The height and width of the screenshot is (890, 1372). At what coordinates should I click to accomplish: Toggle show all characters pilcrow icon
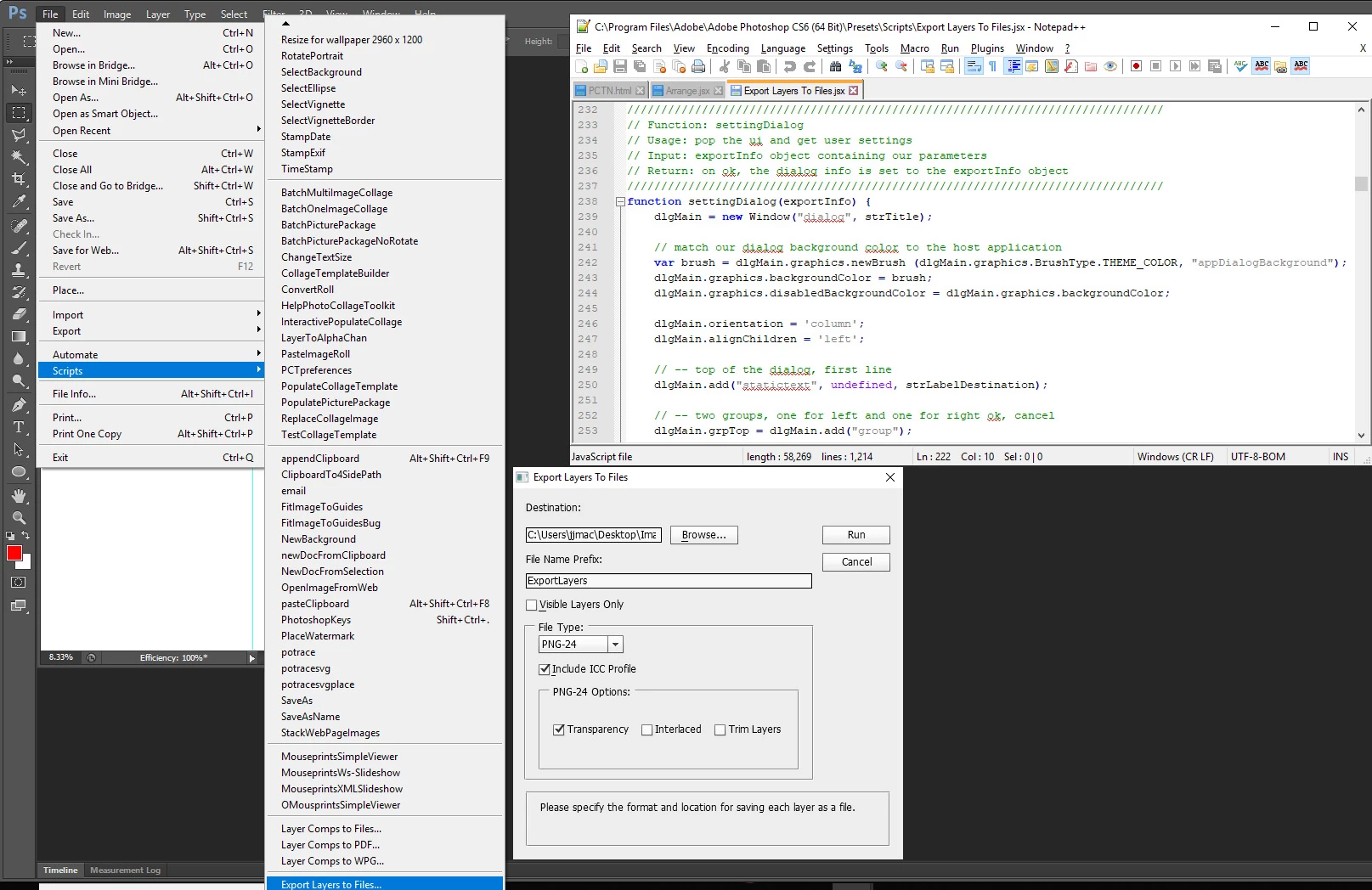[x=993, y=66]
